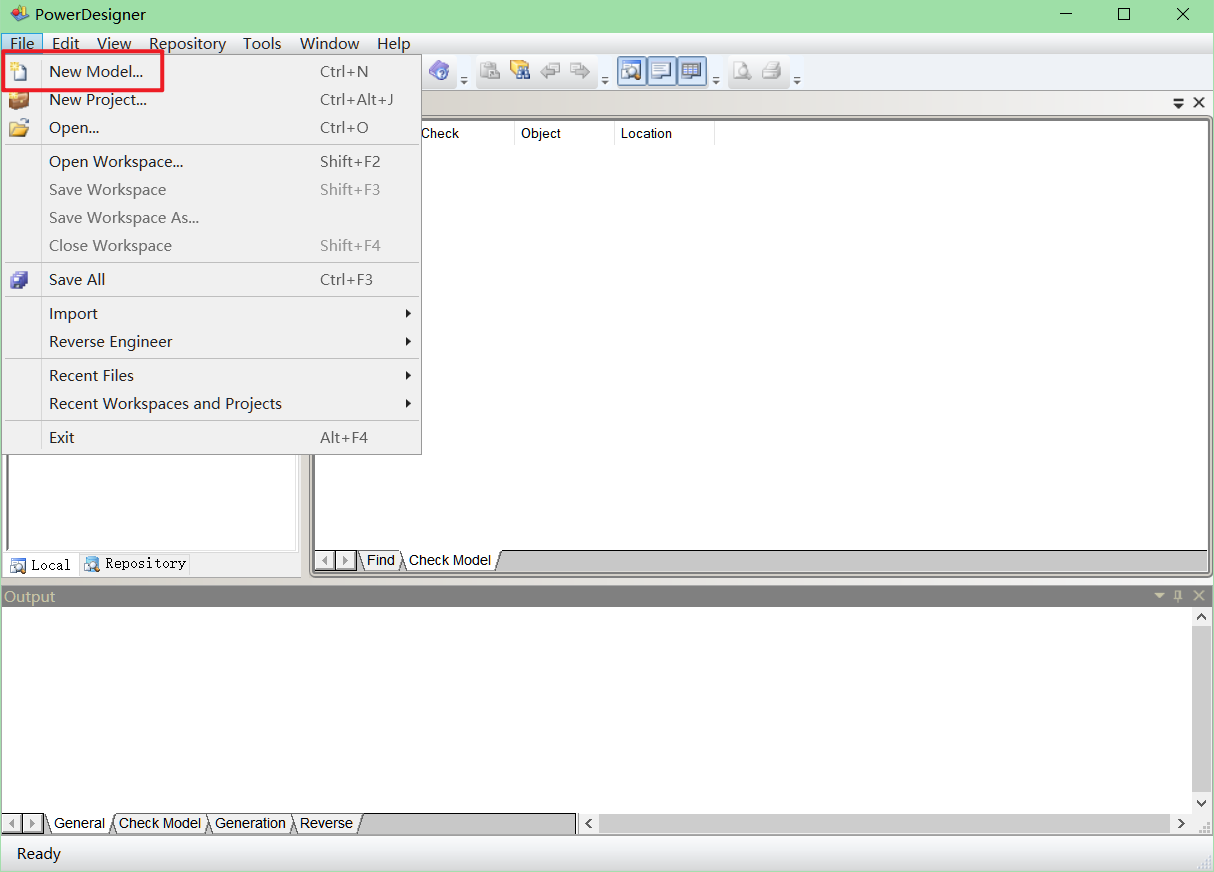
Task: Switch to the Repository browser tab
Action: [134, 564]
